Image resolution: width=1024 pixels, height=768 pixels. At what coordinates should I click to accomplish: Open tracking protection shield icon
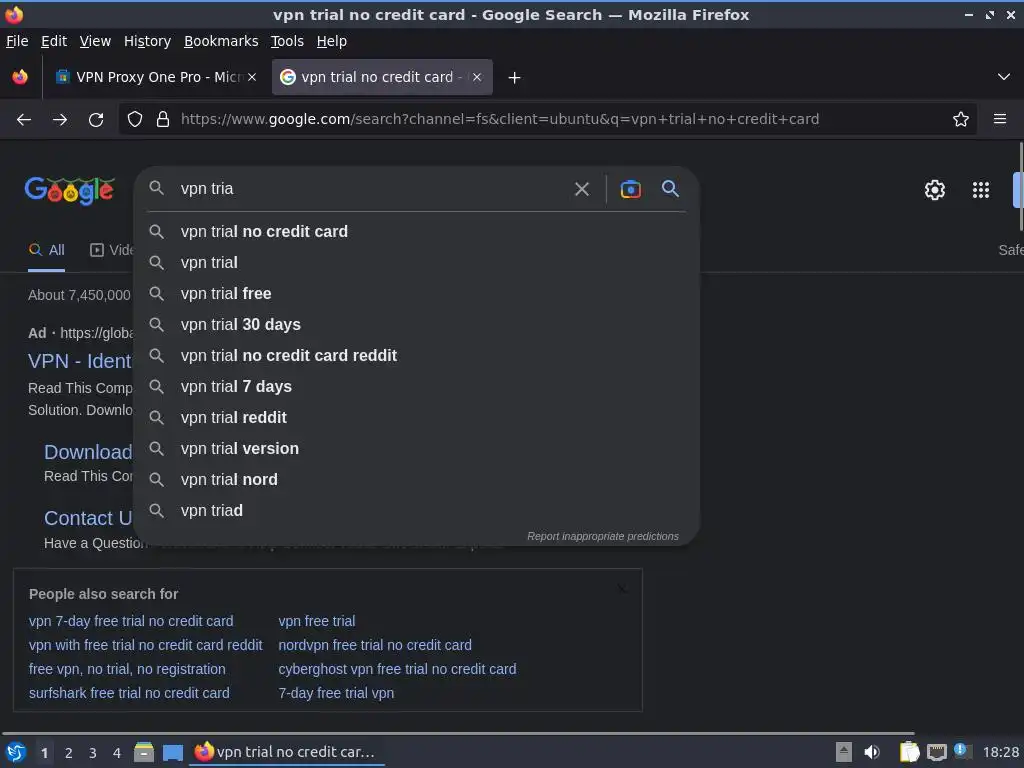click(x=135, y=119)
